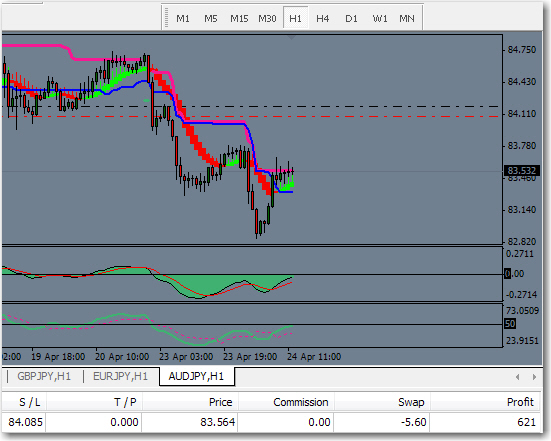Select the M15 timeframe button
This screenshot has width=551, height=441.
239,19
